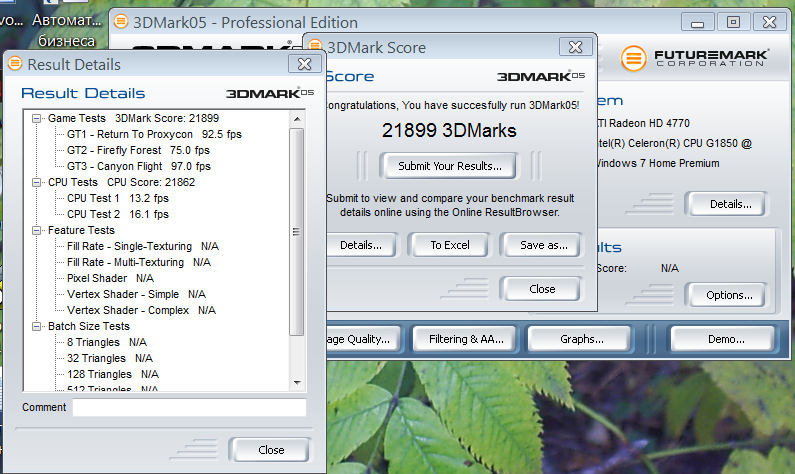Open Options in main 3DMark05 window

[729, 295]
